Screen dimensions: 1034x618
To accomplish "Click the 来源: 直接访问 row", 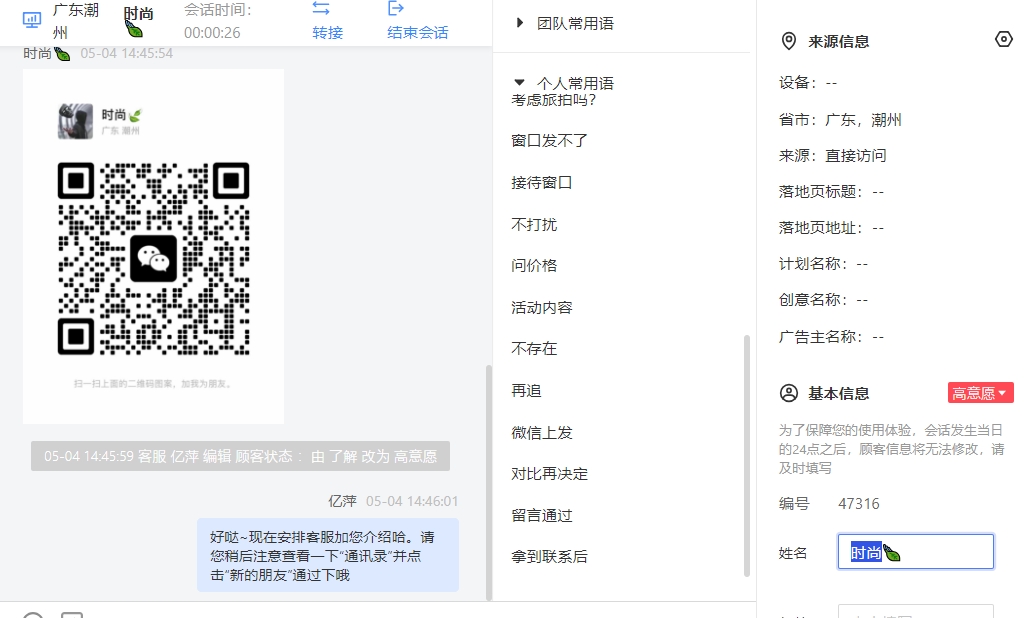I will point(832,156).
